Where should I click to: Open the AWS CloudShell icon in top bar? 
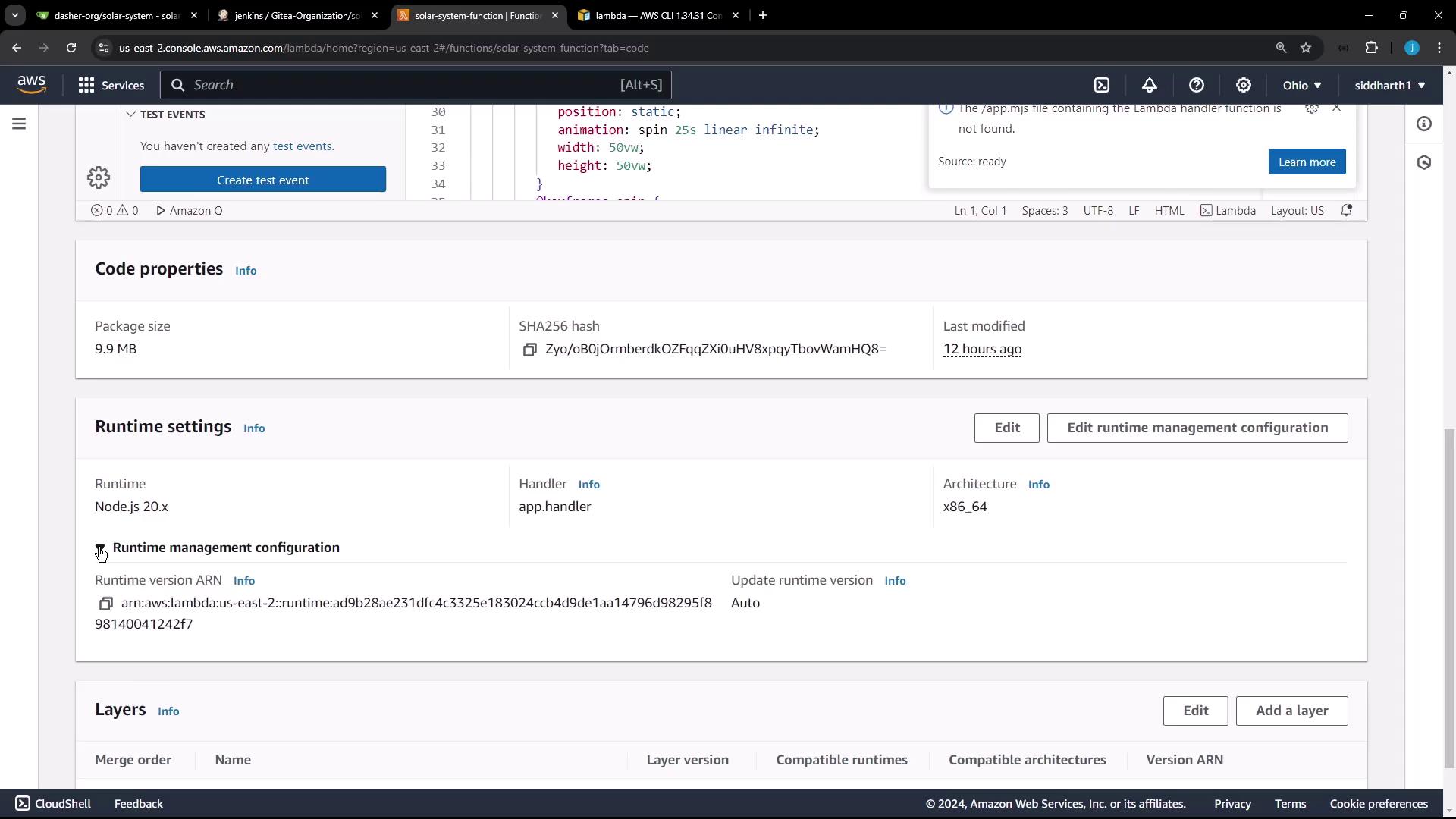[x=1102, y=85]
